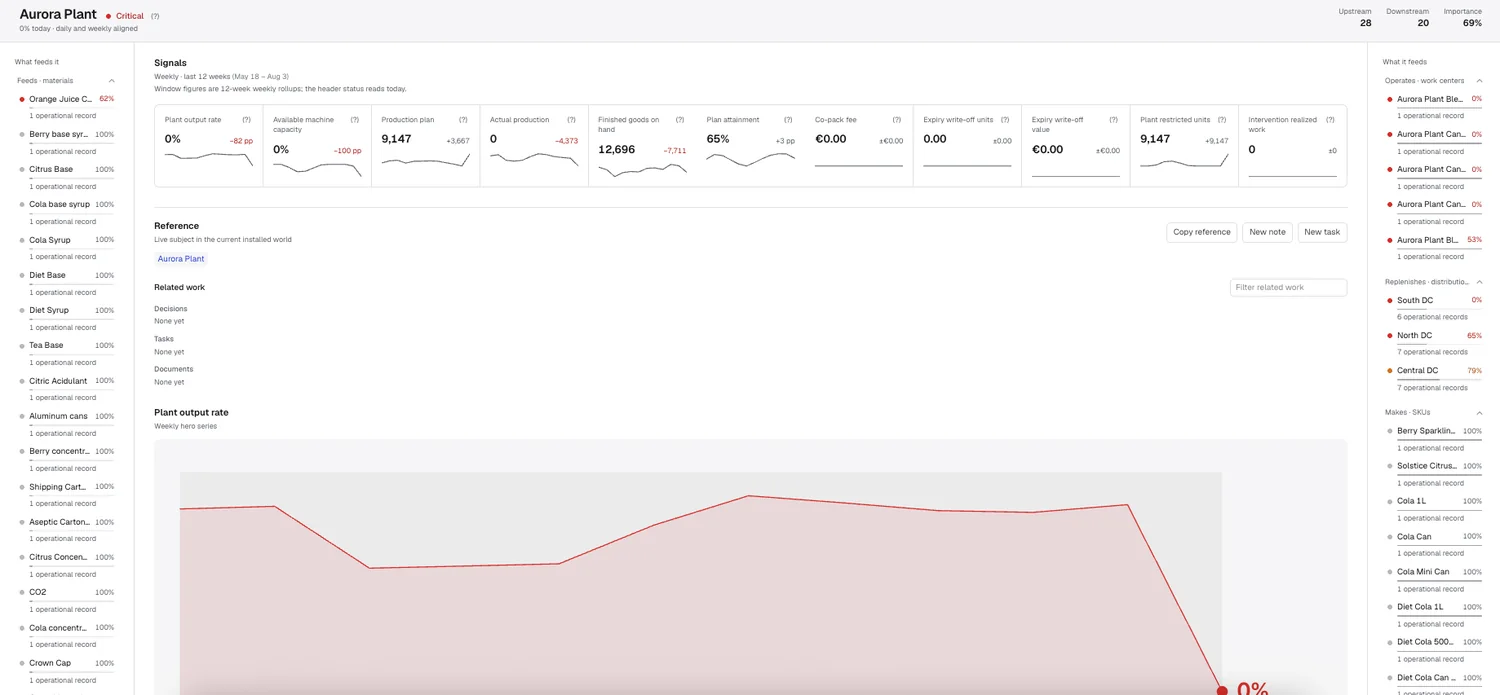Click the help (?) icon beside Critical status
This screenshot has height=695, width=1500.
tap(155, 16)
